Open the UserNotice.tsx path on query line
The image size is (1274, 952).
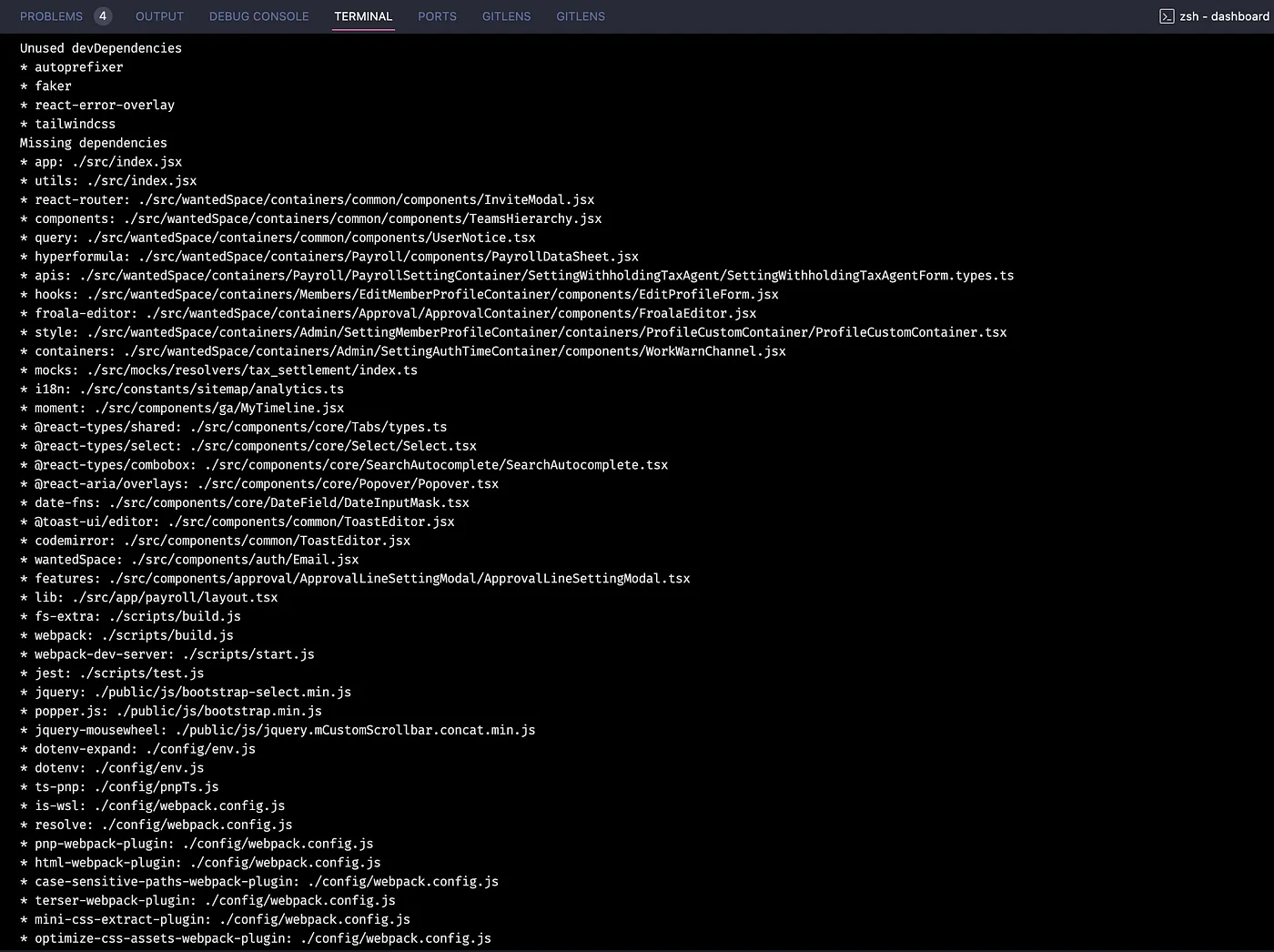pyautogui.click(x=311, y=238)
